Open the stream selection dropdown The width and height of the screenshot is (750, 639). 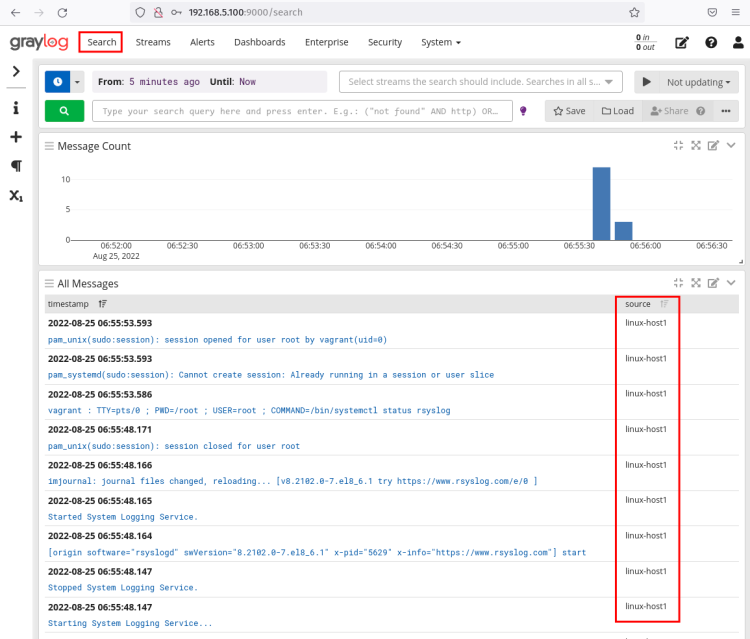pos(481,82)
